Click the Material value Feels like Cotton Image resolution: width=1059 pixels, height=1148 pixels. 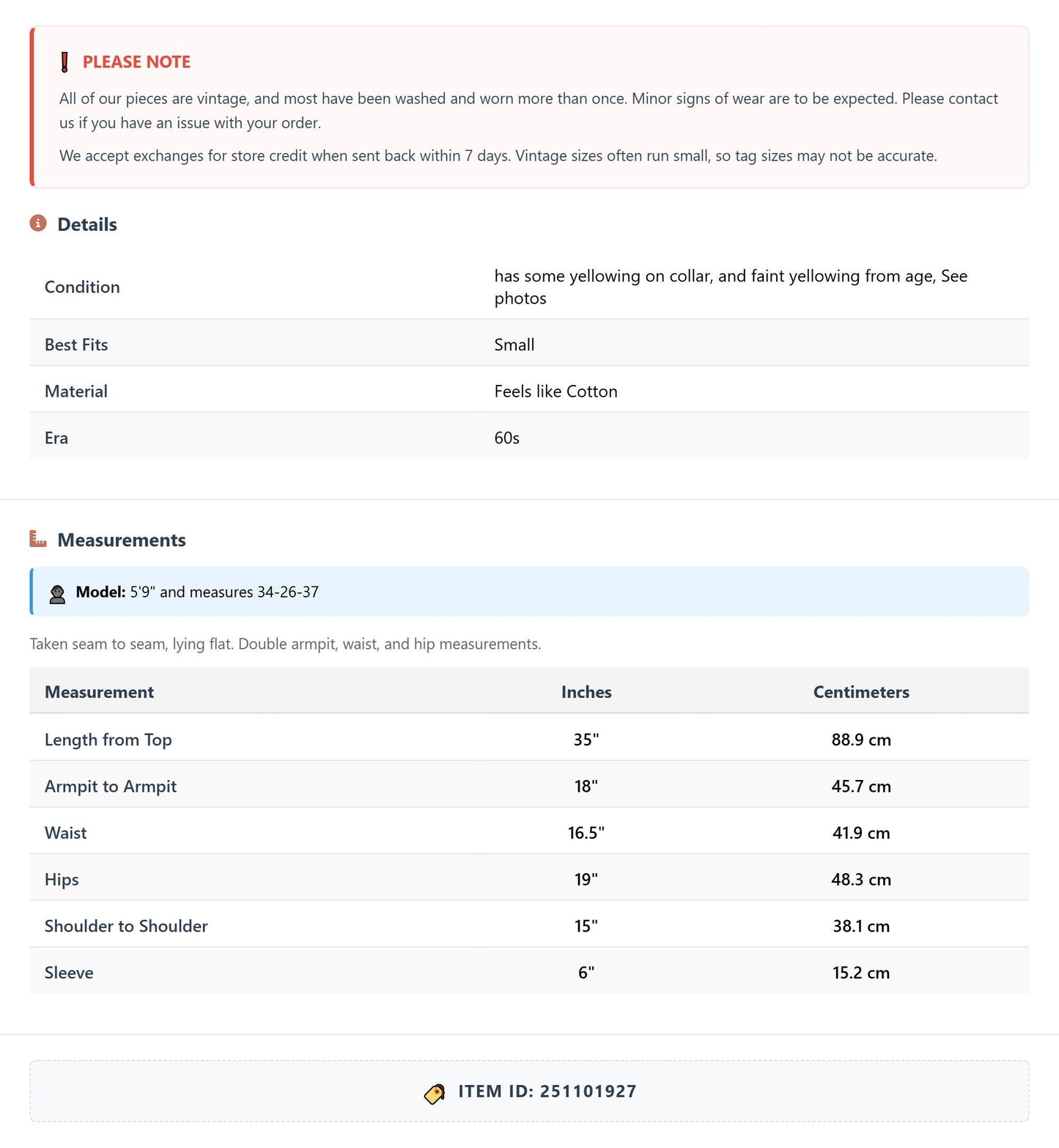point(556,391)
